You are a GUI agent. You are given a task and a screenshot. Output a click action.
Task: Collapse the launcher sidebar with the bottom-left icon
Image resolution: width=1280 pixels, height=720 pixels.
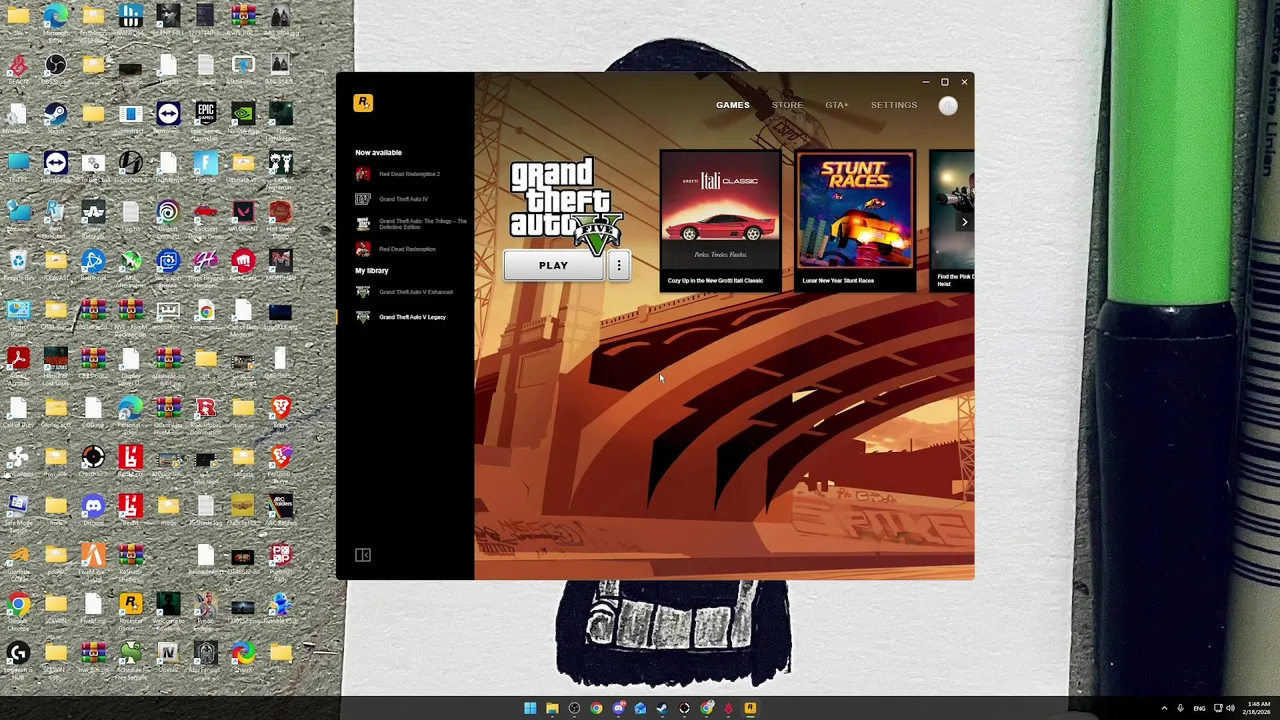(x=363, y=555)
